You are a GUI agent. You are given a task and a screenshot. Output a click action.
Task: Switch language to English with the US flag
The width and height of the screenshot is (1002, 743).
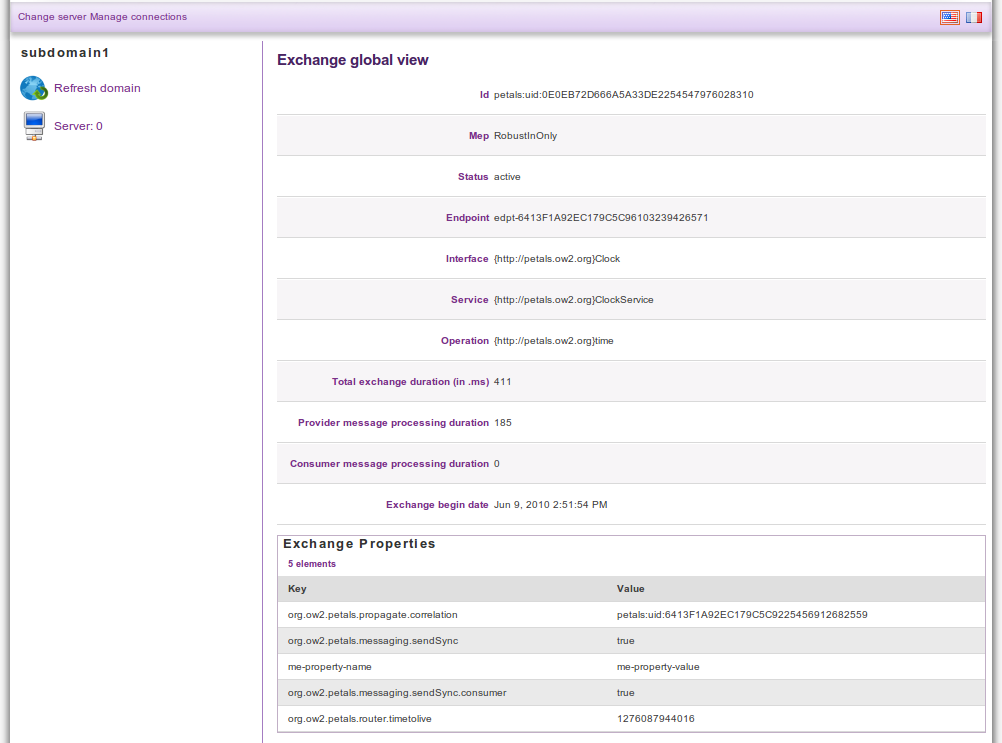(x=949, y=17)
